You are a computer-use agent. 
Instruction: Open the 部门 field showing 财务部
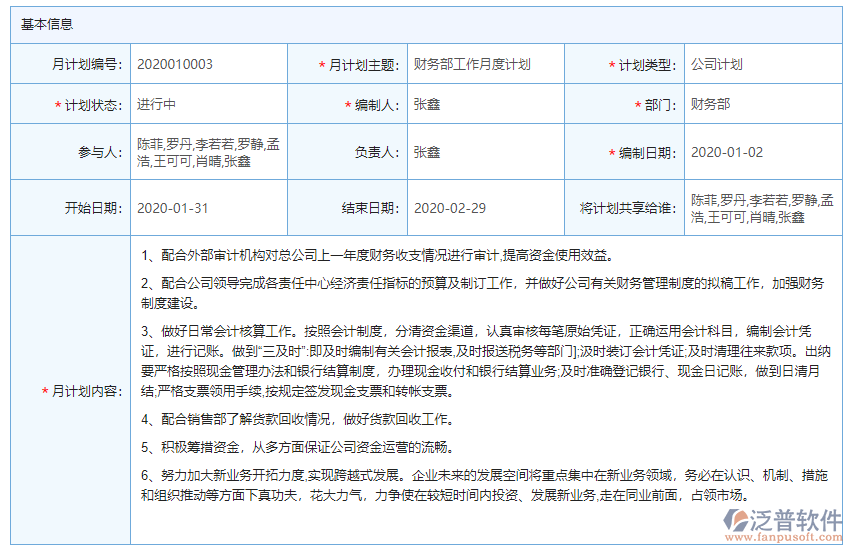coord(710,104)
